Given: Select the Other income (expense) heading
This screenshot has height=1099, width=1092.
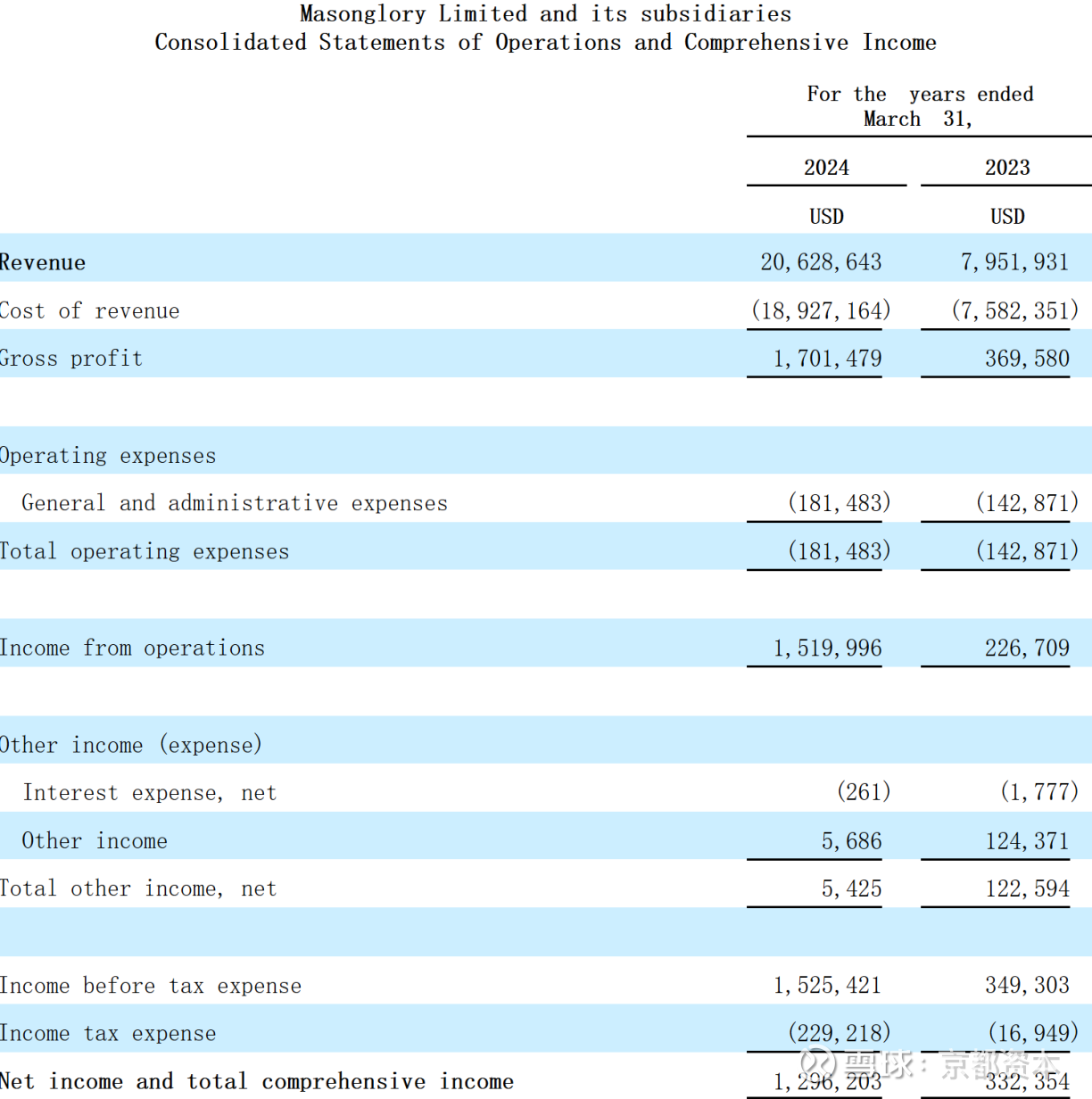Looking at the screenshot, I should [x=131, y=745].
